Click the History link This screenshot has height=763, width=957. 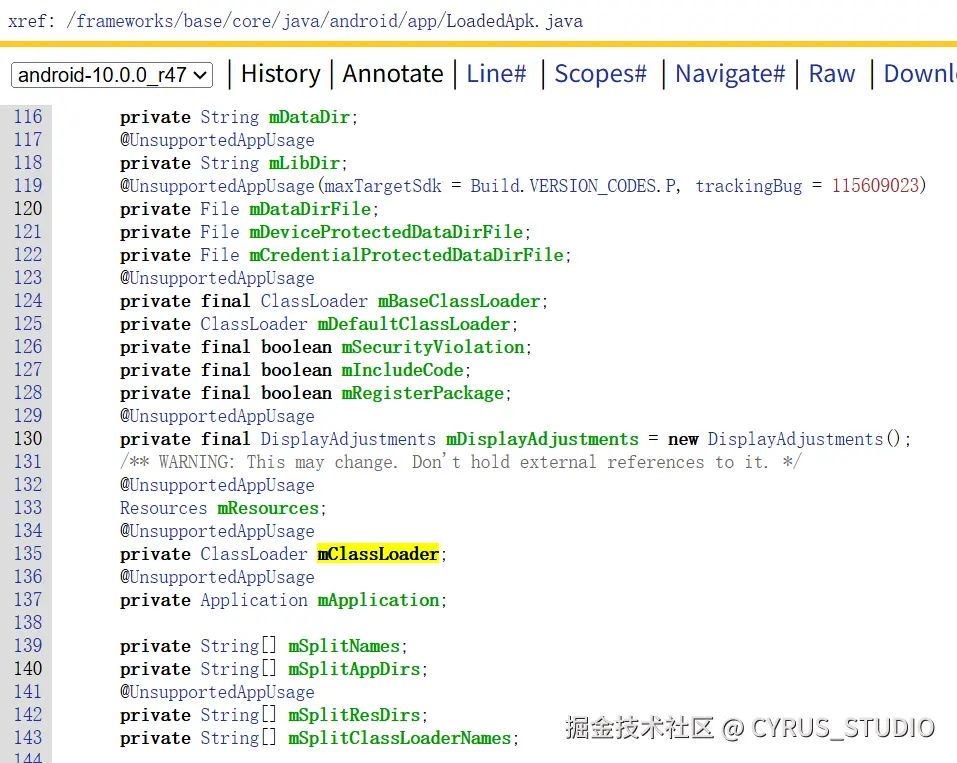click(281, 74)
